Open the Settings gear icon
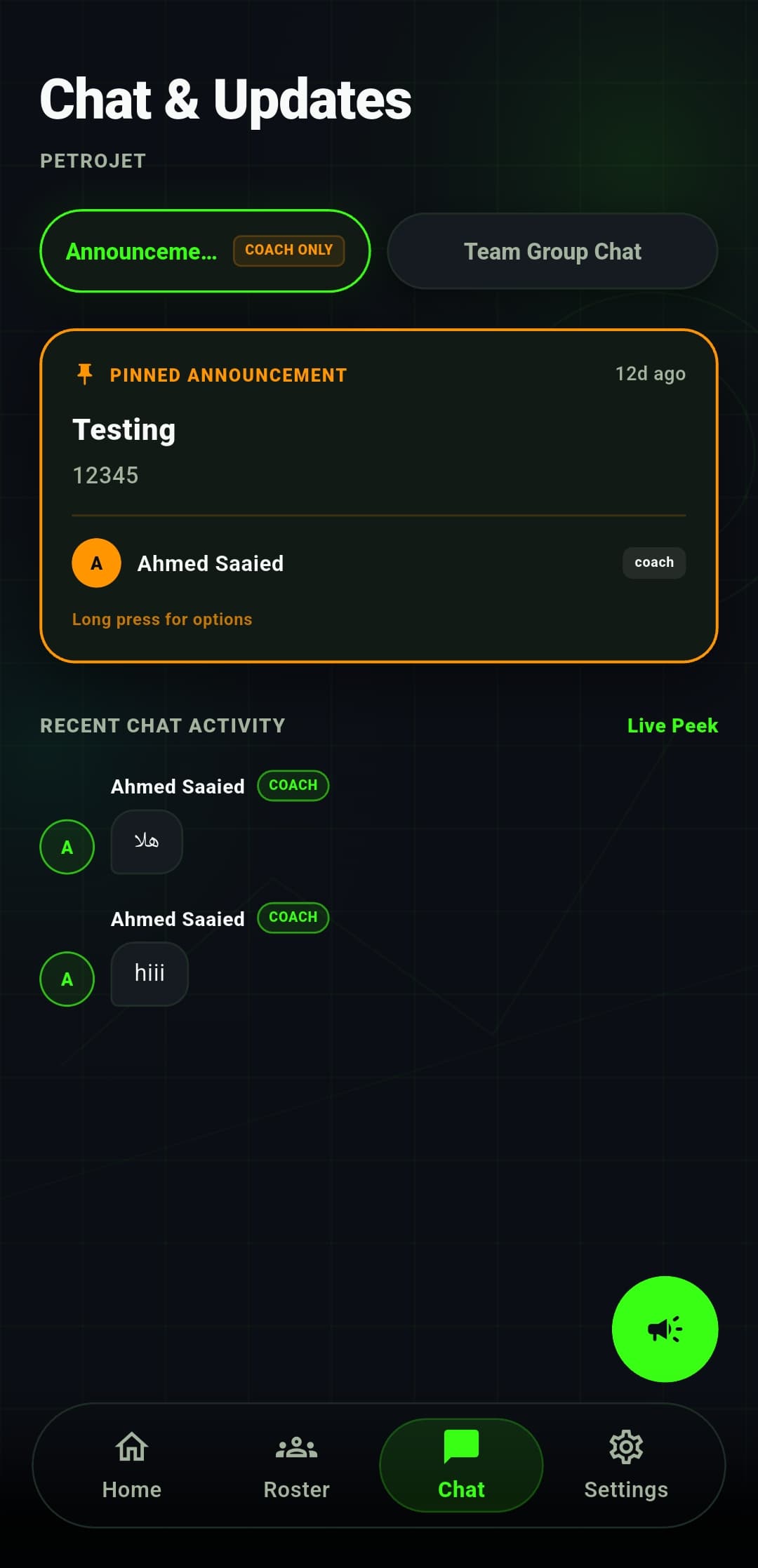This screenshot has height=1568, width=758. [x=626, y=1447]
